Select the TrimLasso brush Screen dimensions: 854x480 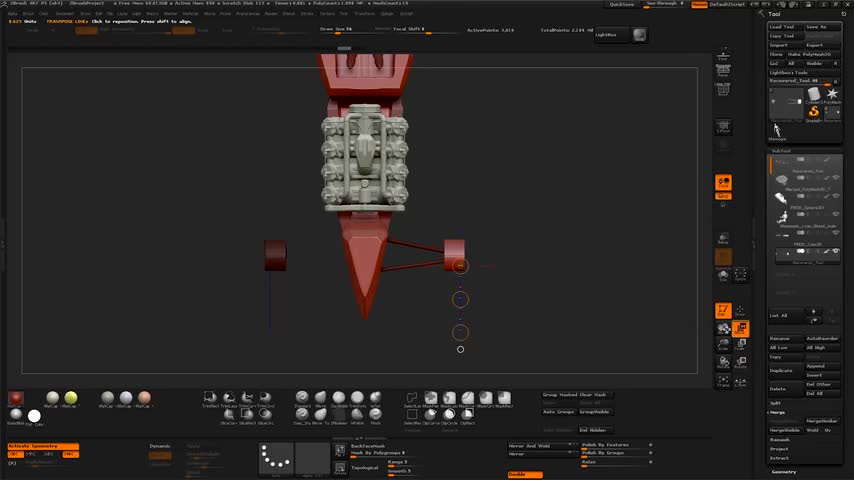point(229,398)
